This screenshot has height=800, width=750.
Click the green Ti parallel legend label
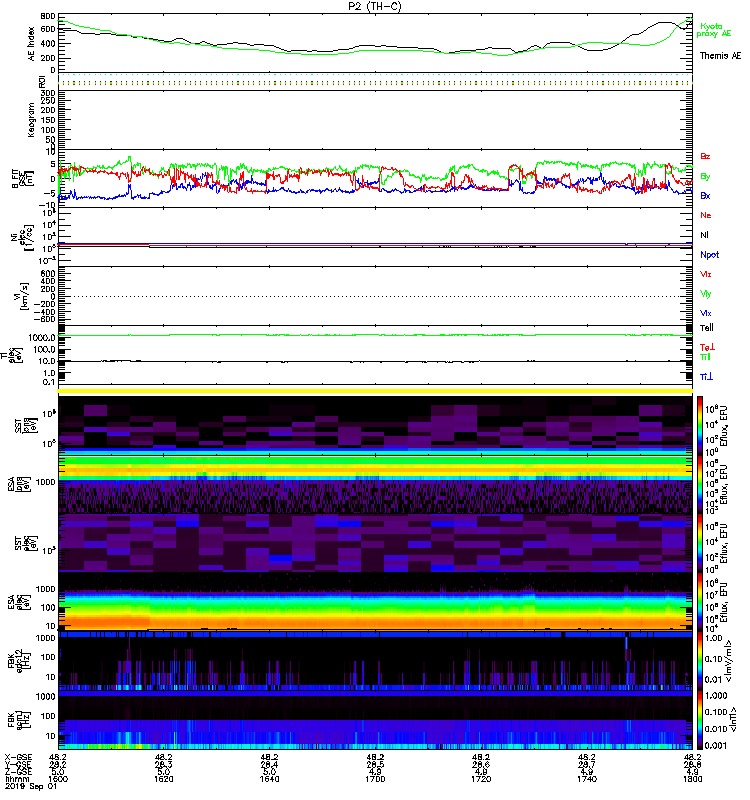pos(705,357)
